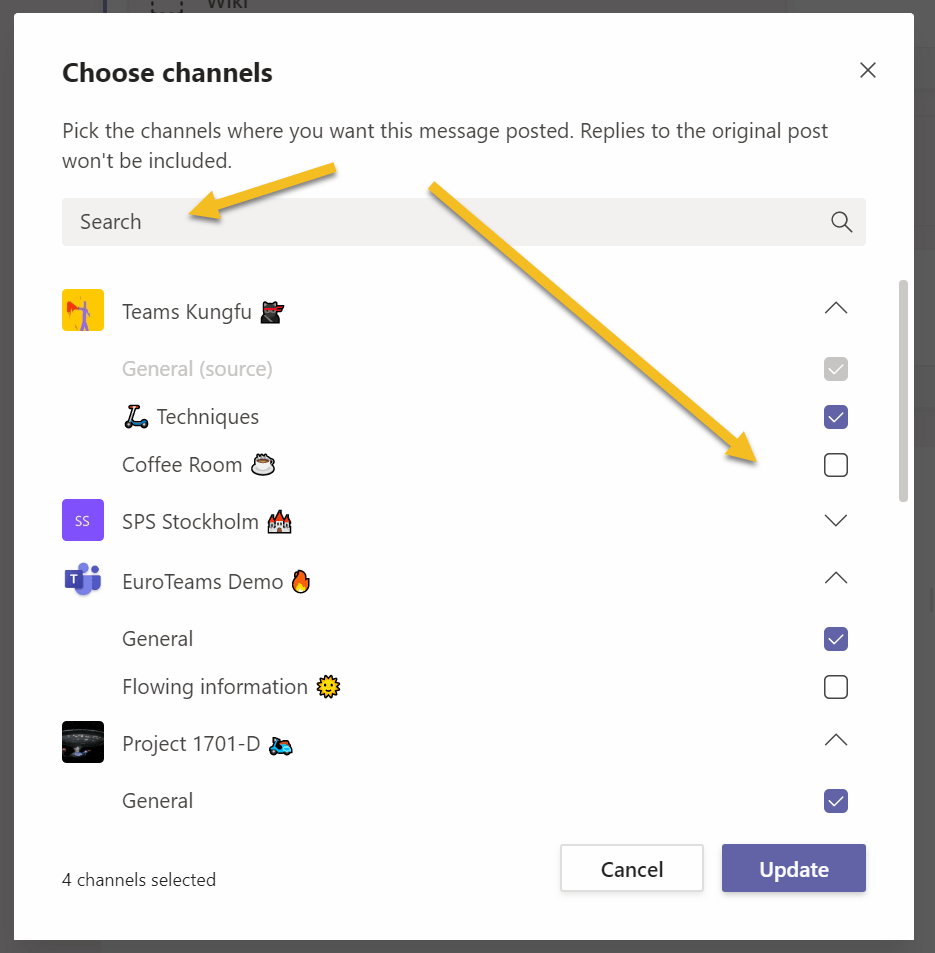
Task: Collapse the EuroTeams Demo channel list
Action: [836, 579]
